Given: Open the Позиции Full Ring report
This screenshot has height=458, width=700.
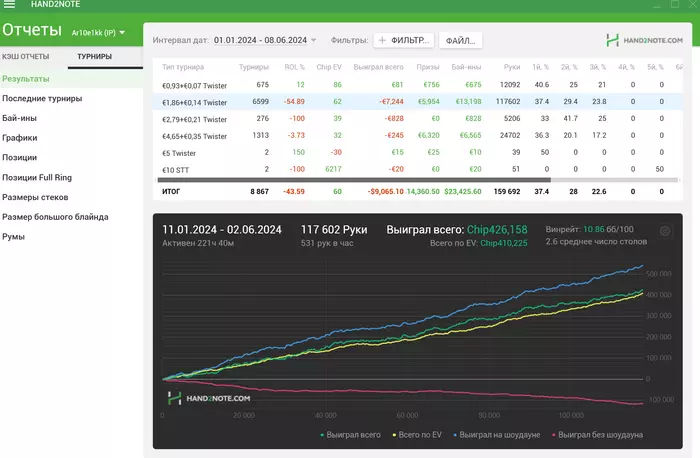Looking at the screenshot, I should pos(37,177).
